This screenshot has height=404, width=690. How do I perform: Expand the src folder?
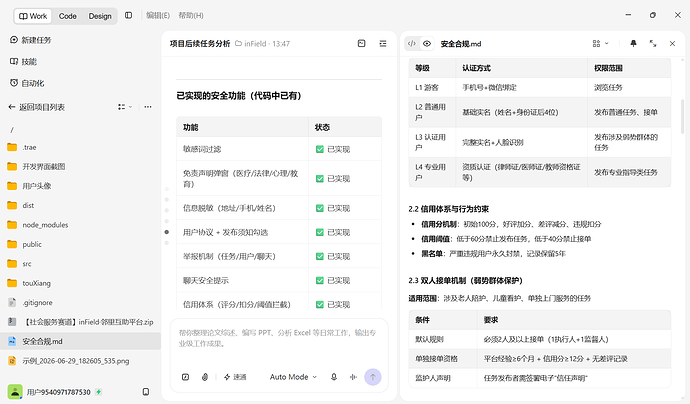80,264
